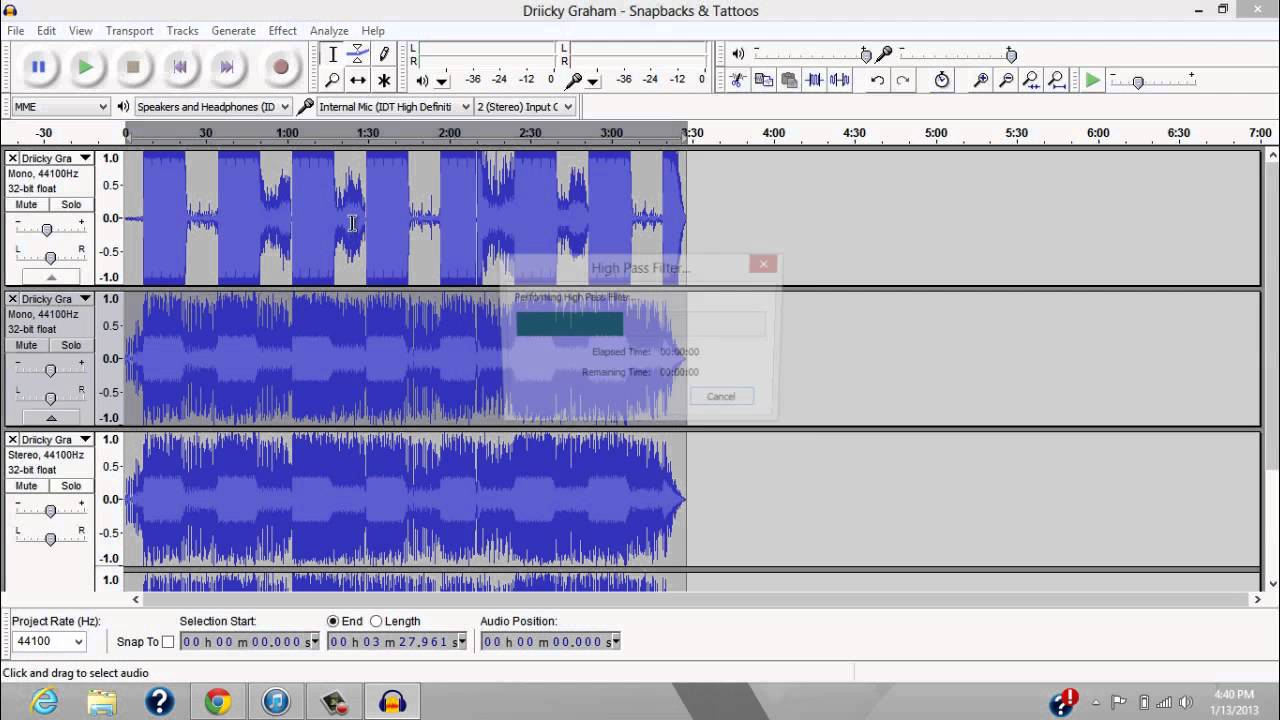Click the Redo arrow icon
This screenshot has height=720, width=1280.
click(x=903, y=80)
